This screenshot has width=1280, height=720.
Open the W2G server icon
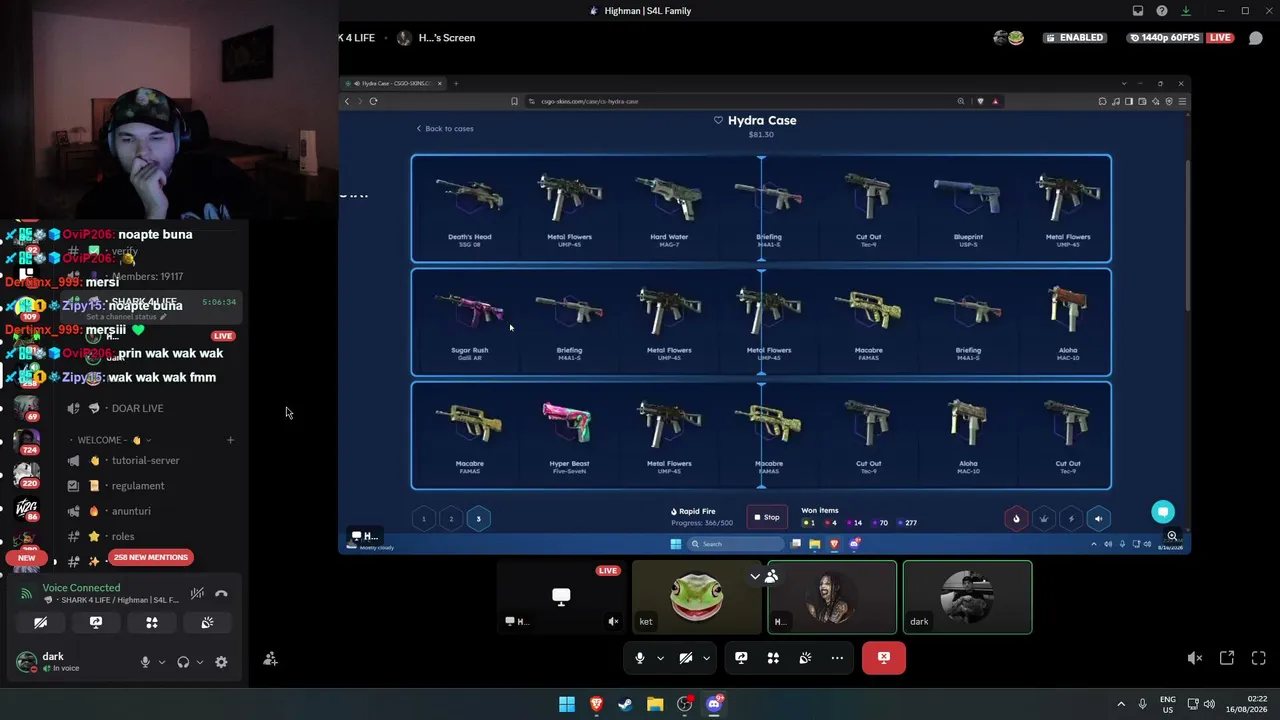point(27,508)
